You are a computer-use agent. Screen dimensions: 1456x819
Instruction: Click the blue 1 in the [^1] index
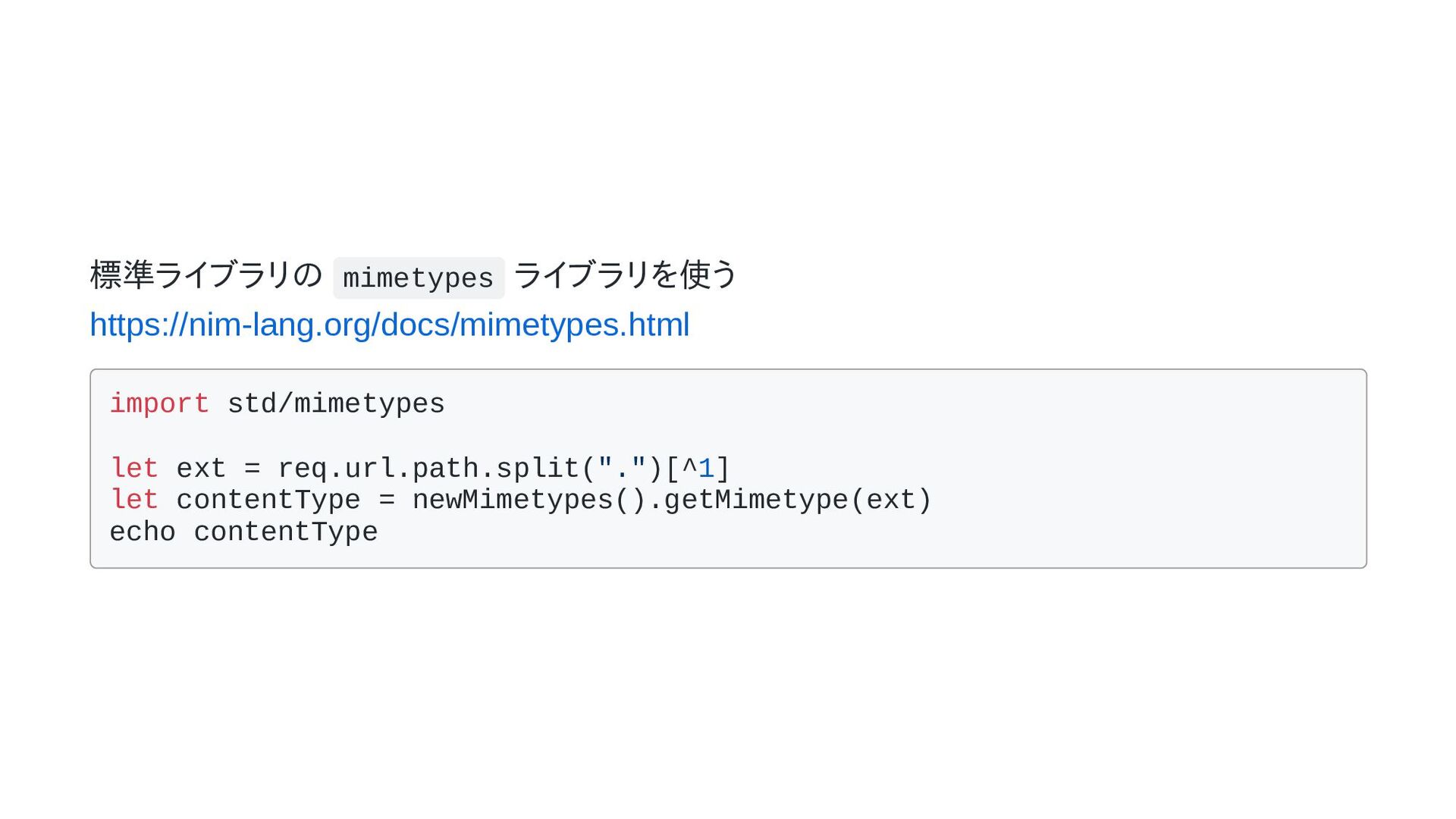pos(706,469)
